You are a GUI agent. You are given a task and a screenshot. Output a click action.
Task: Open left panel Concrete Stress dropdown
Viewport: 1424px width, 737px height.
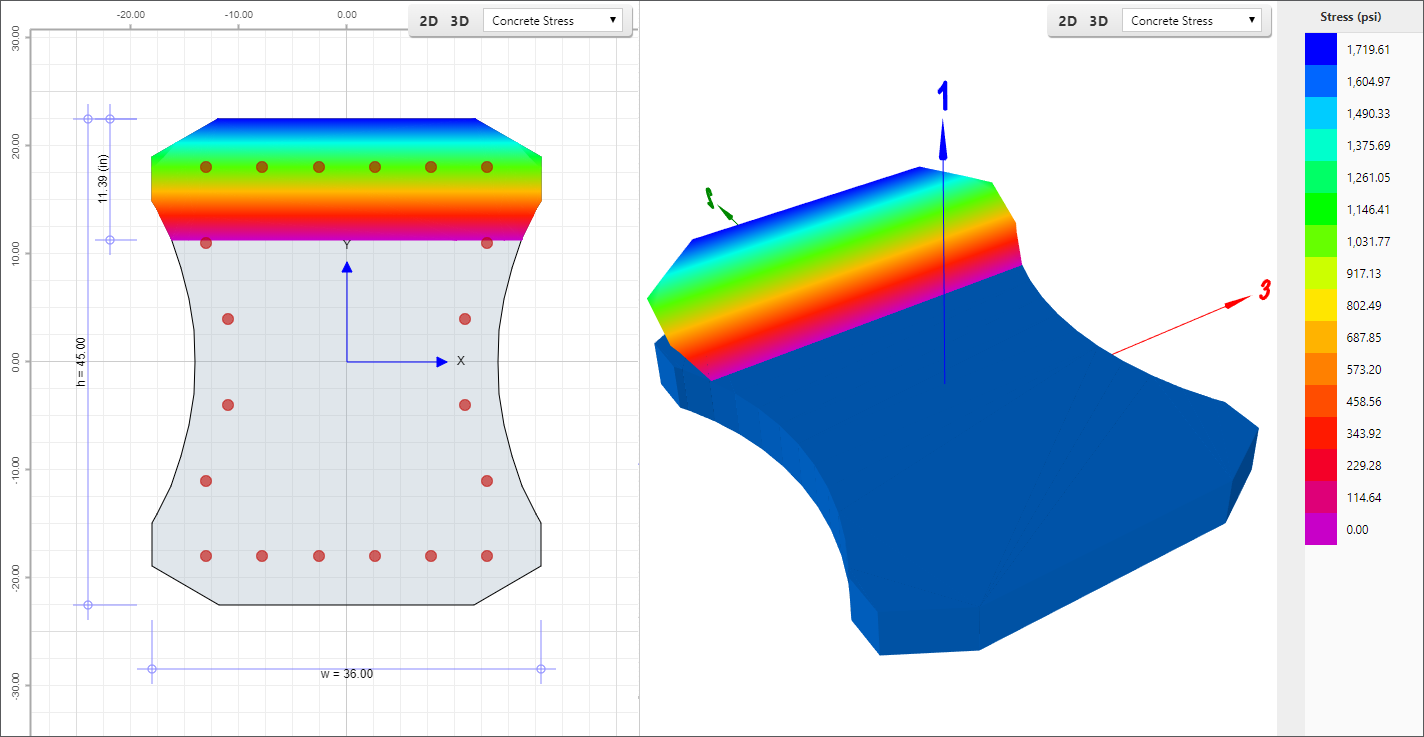[552, 20]
